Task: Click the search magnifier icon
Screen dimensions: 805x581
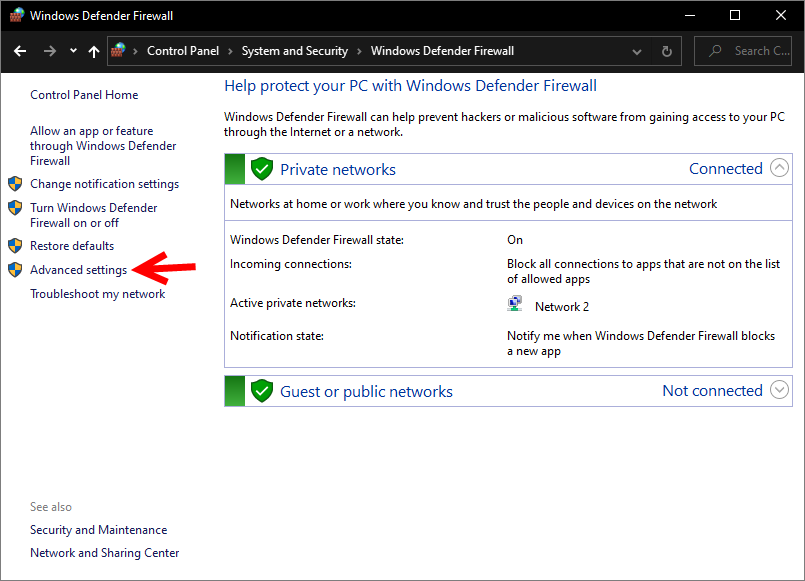Action: [x=715, y=51]
